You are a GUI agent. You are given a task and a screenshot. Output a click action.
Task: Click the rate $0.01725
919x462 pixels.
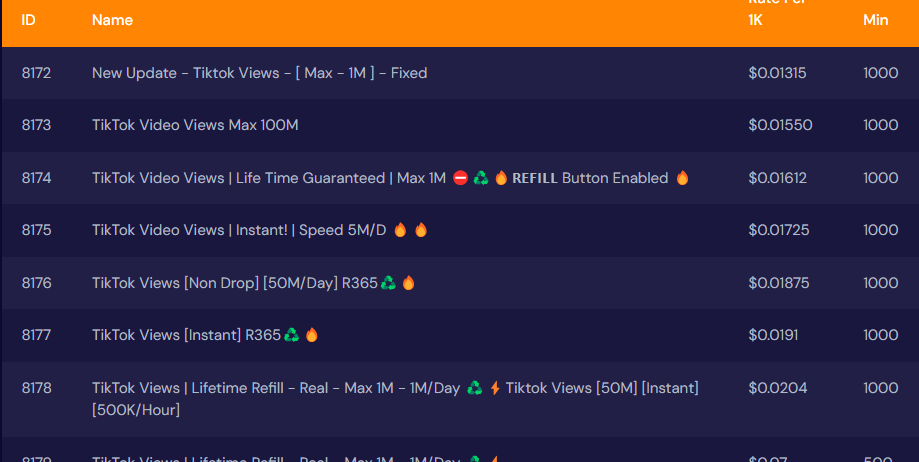778,230
